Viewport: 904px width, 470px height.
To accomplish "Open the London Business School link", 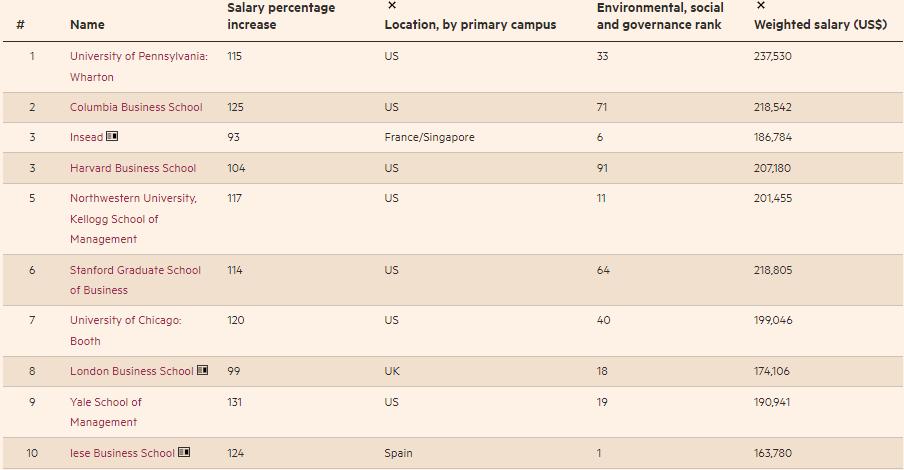I will pos(131,371).
